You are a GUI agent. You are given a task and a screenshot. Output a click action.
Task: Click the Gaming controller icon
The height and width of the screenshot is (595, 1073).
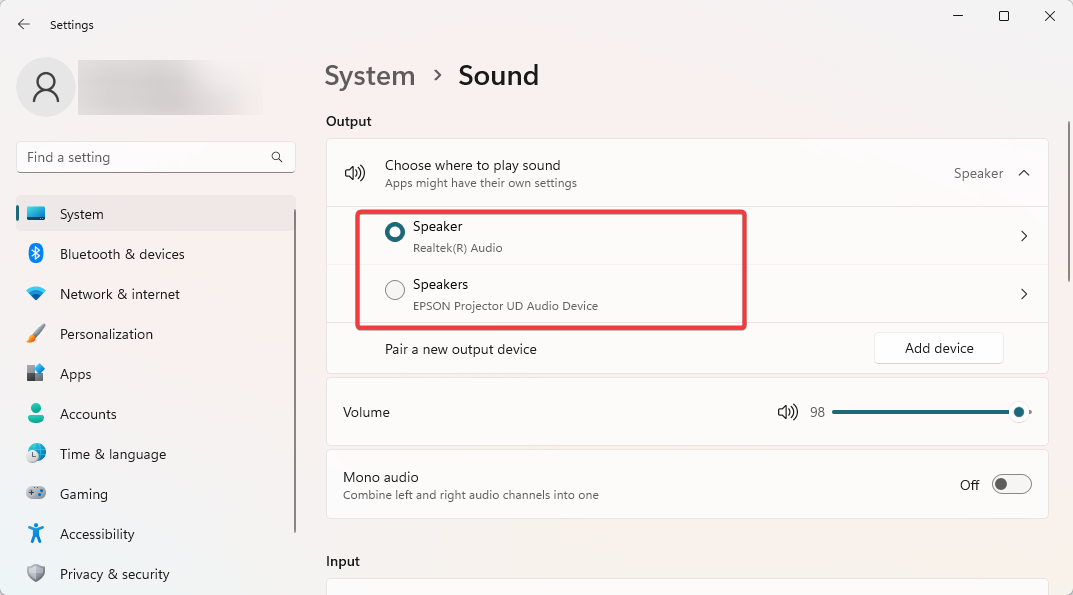click(36, 493)
